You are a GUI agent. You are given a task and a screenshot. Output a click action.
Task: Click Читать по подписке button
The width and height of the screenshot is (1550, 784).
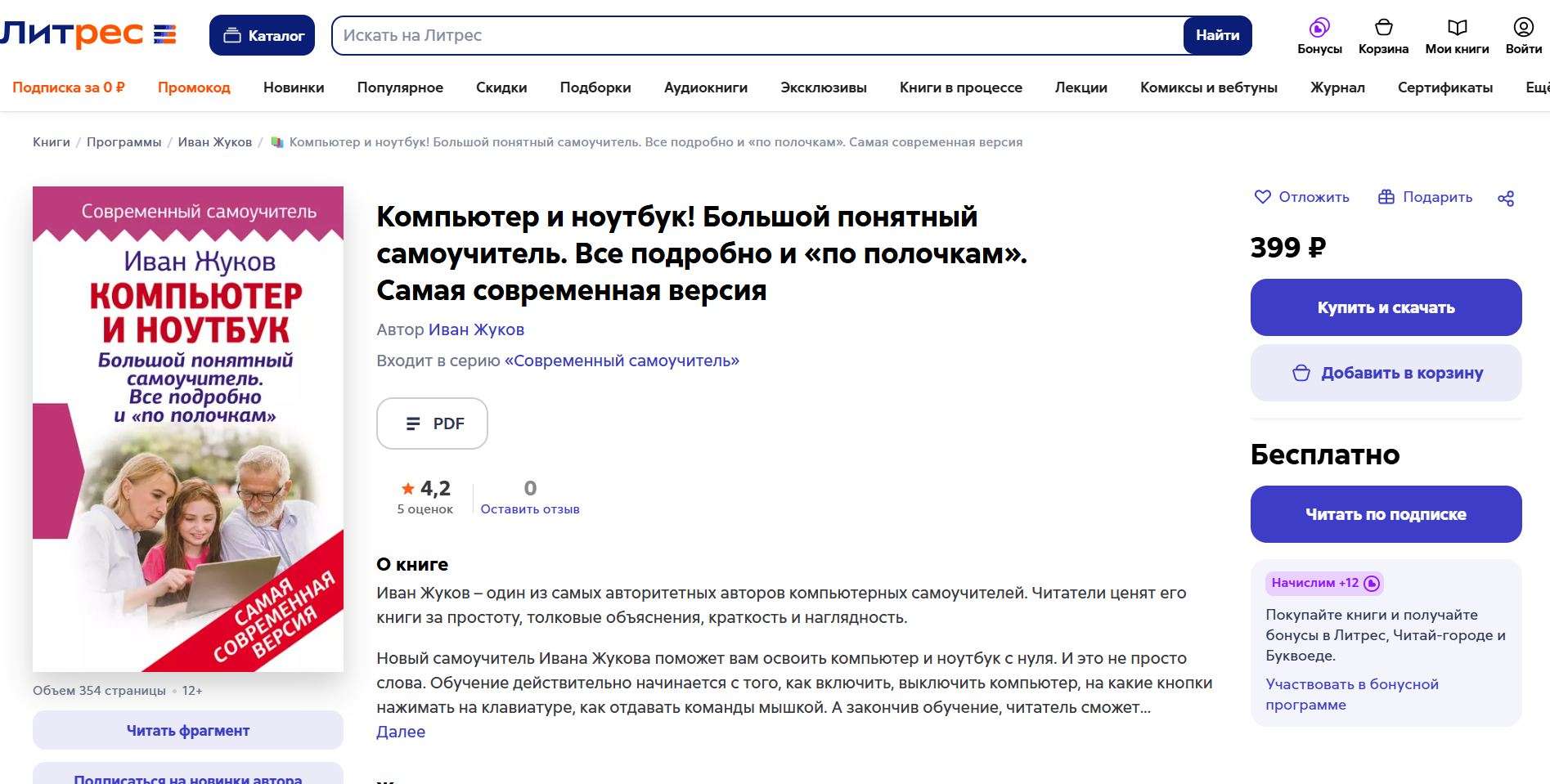(1386, 514)
